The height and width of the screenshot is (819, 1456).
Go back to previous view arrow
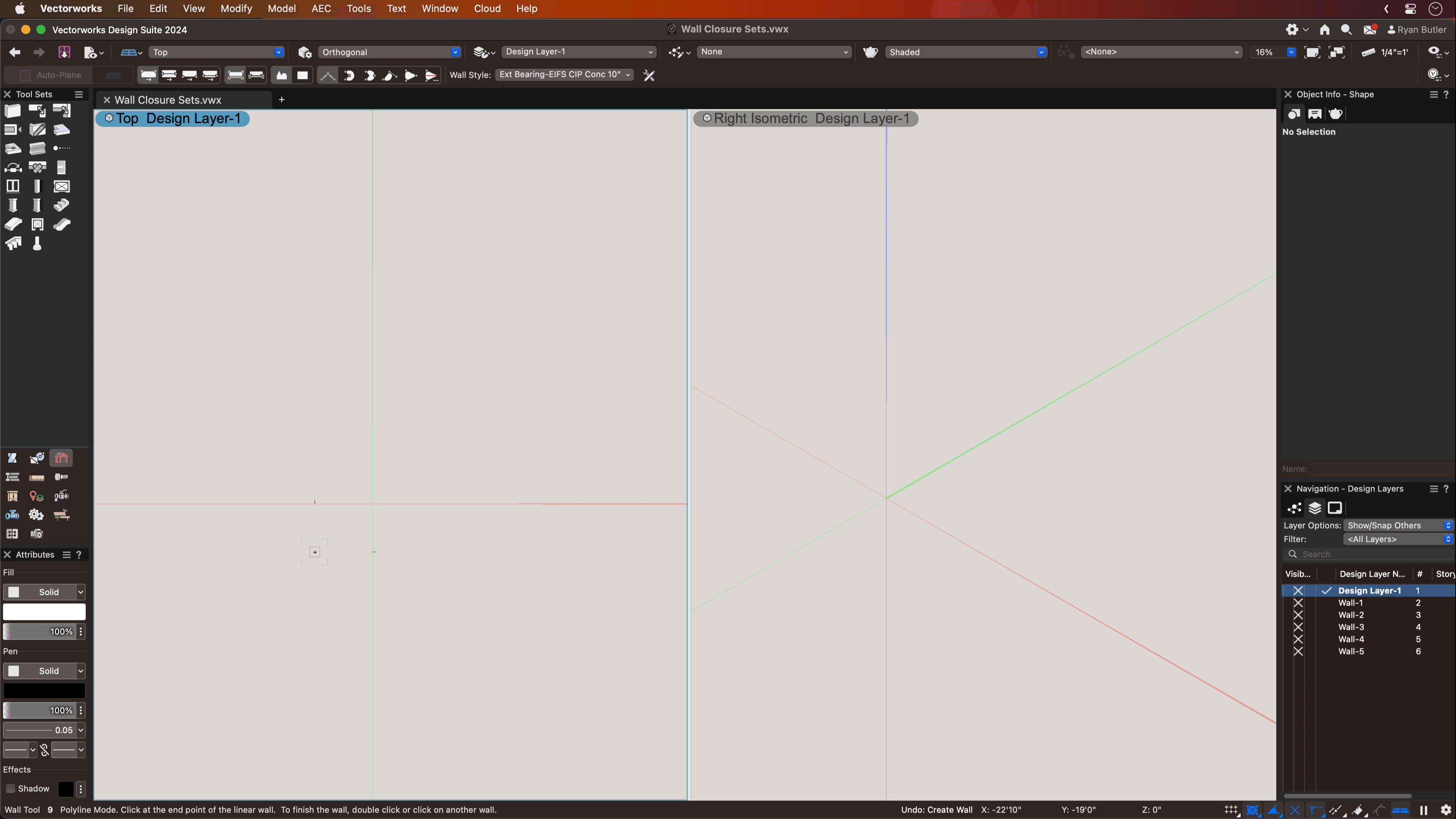coord(15,52)
